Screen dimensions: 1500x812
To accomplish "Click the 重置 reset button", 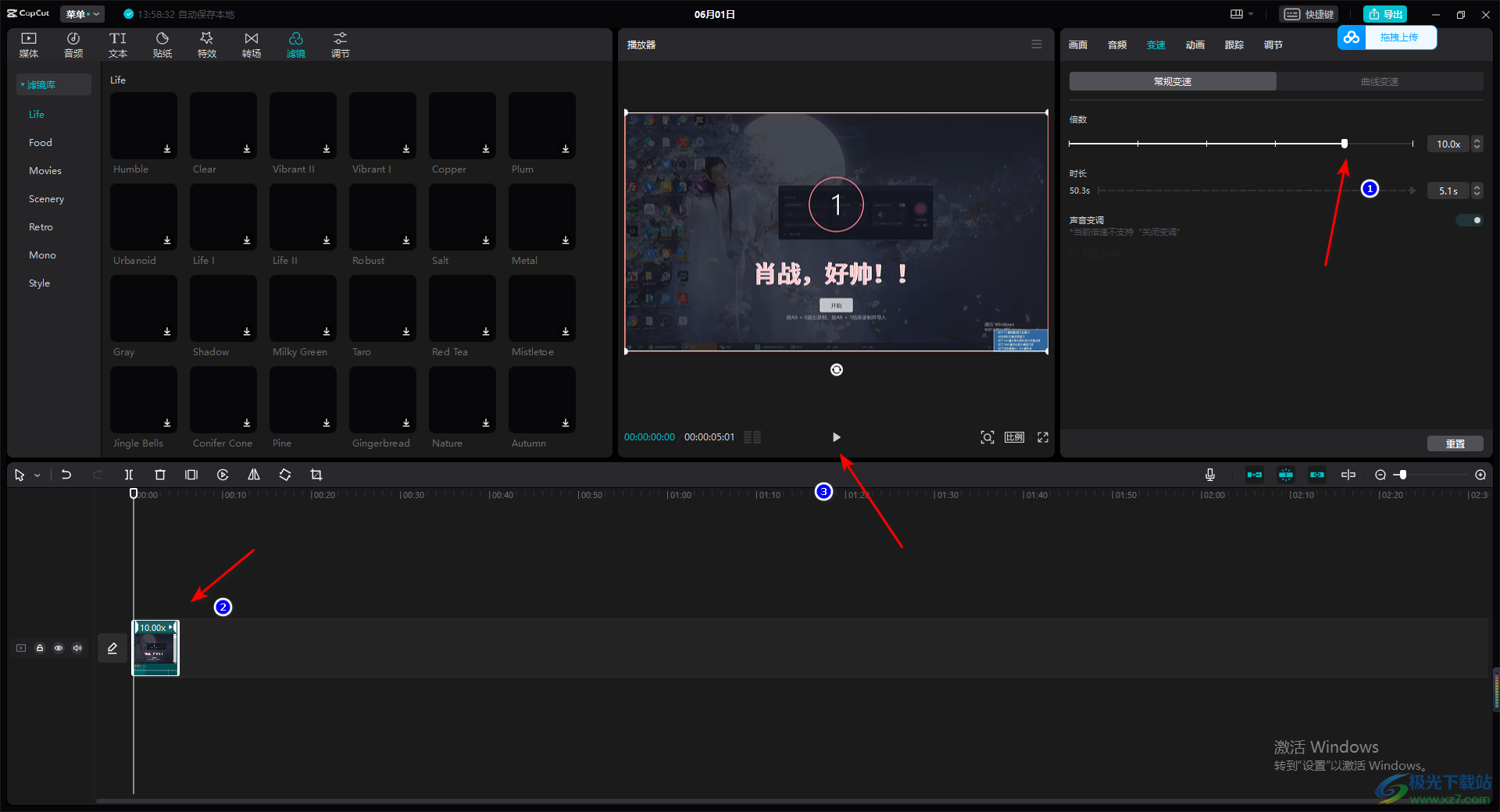I will click(x=1455, y=443).
